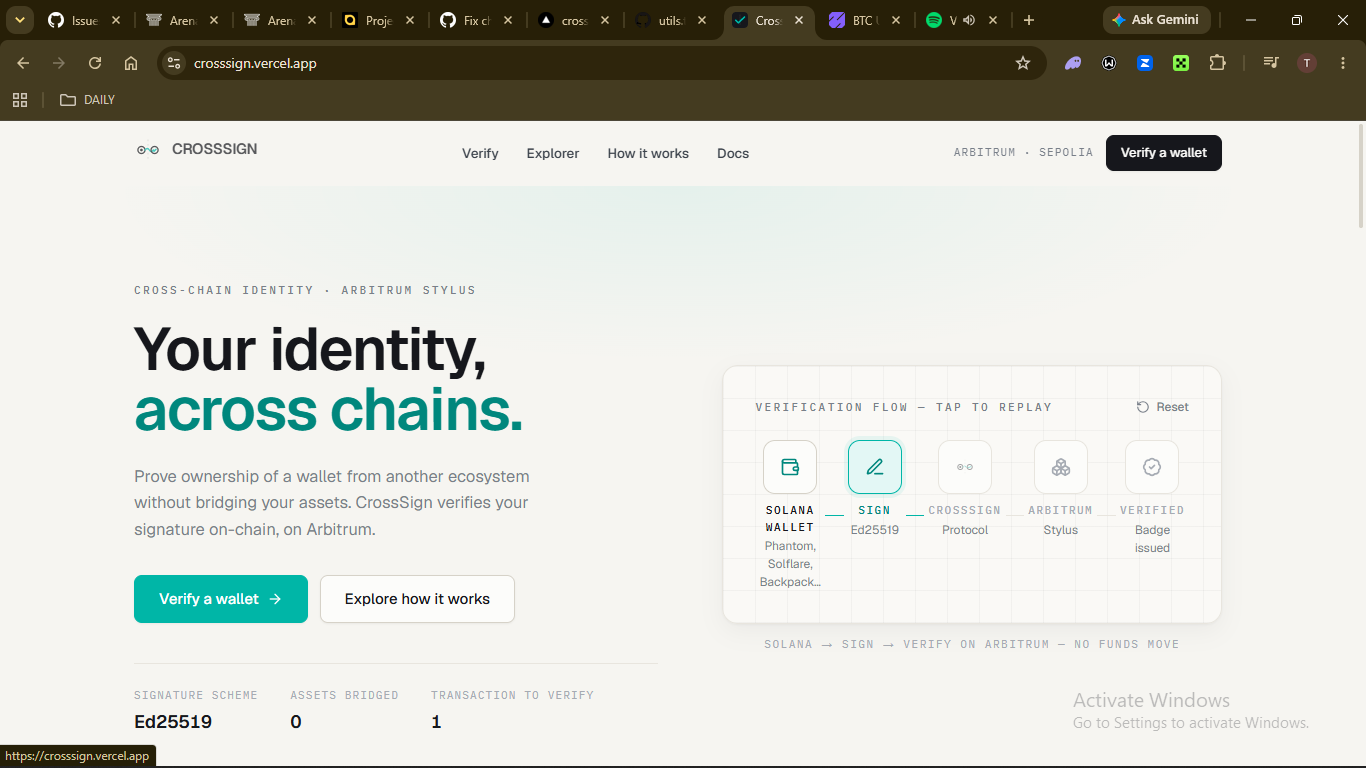Go back to the previous page
Viewport: 1366px width, 768px height.
[23, 63]
